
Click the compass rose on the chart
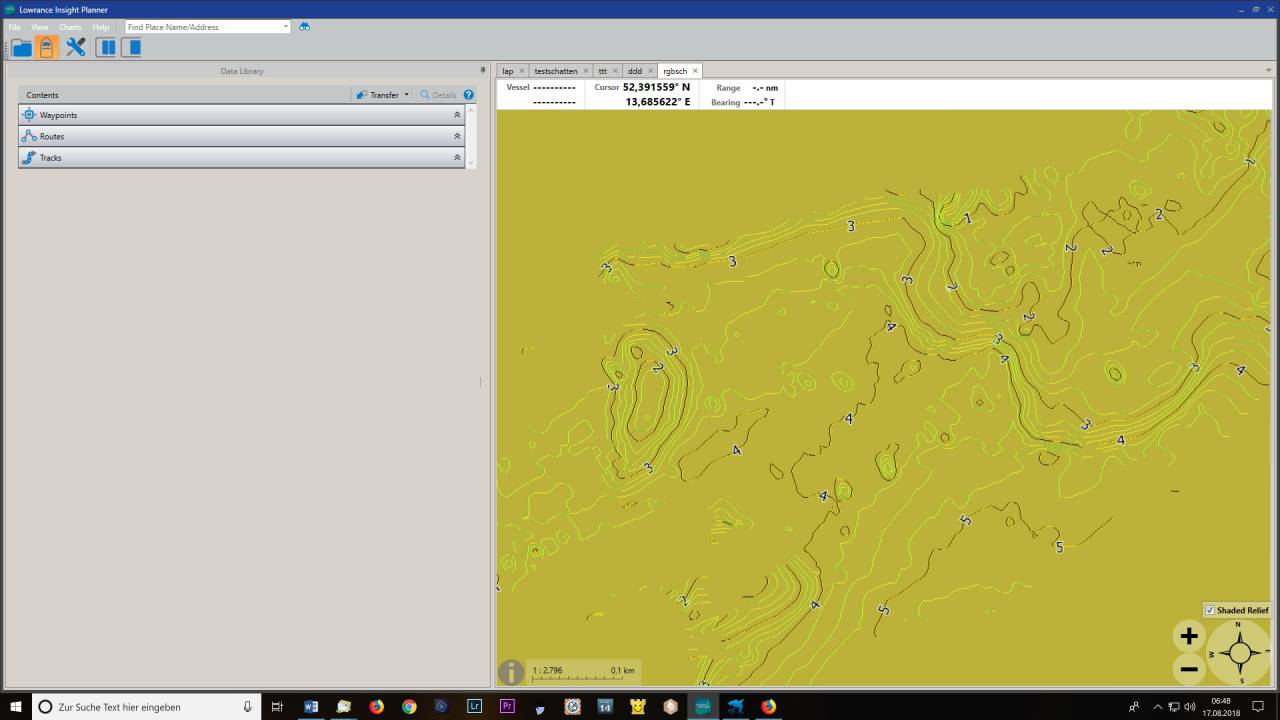click(x=1239, y=653)
